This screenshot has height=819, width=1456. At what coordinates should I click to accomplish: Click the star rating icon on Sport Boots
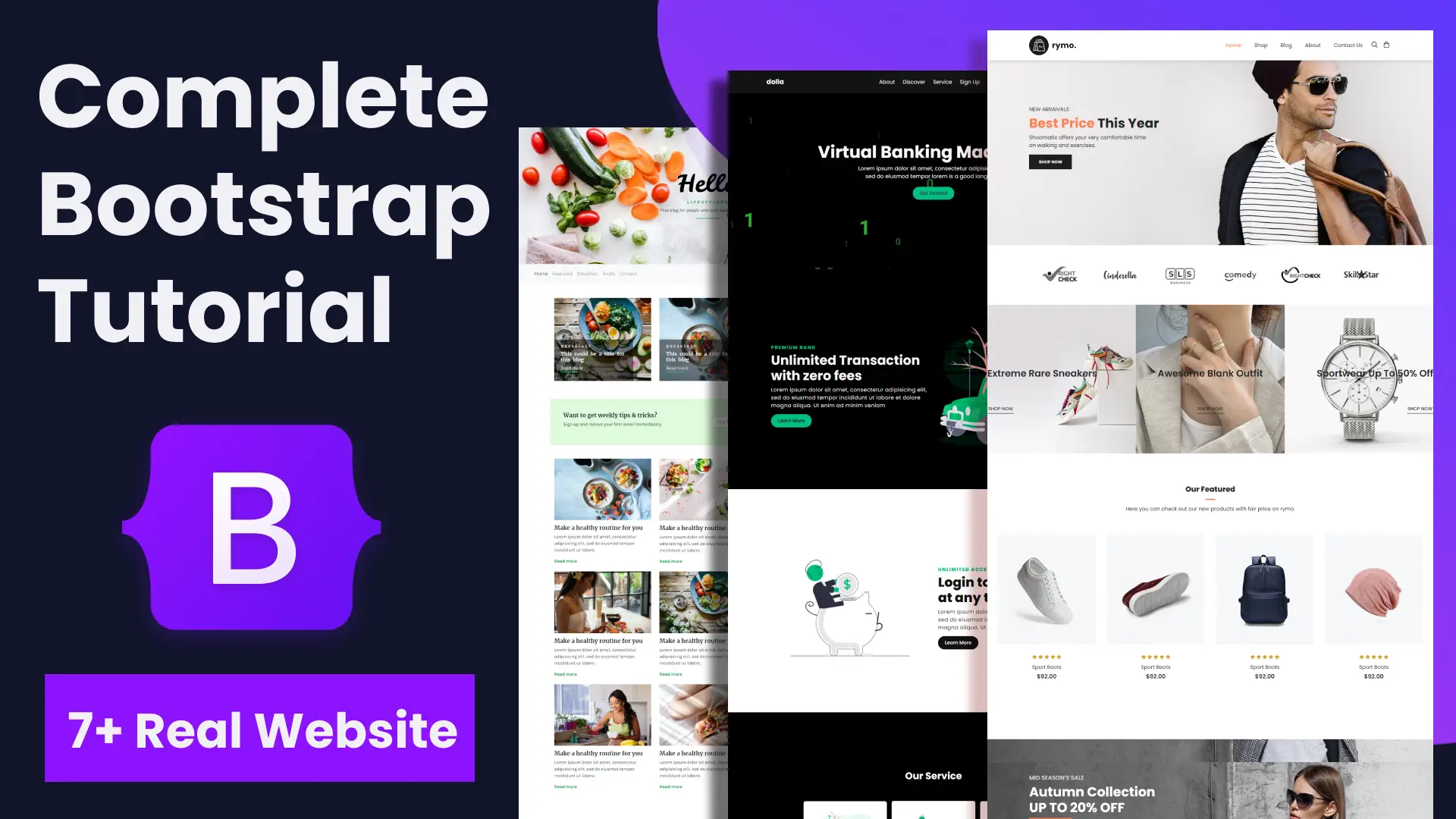click(1047, 657)
